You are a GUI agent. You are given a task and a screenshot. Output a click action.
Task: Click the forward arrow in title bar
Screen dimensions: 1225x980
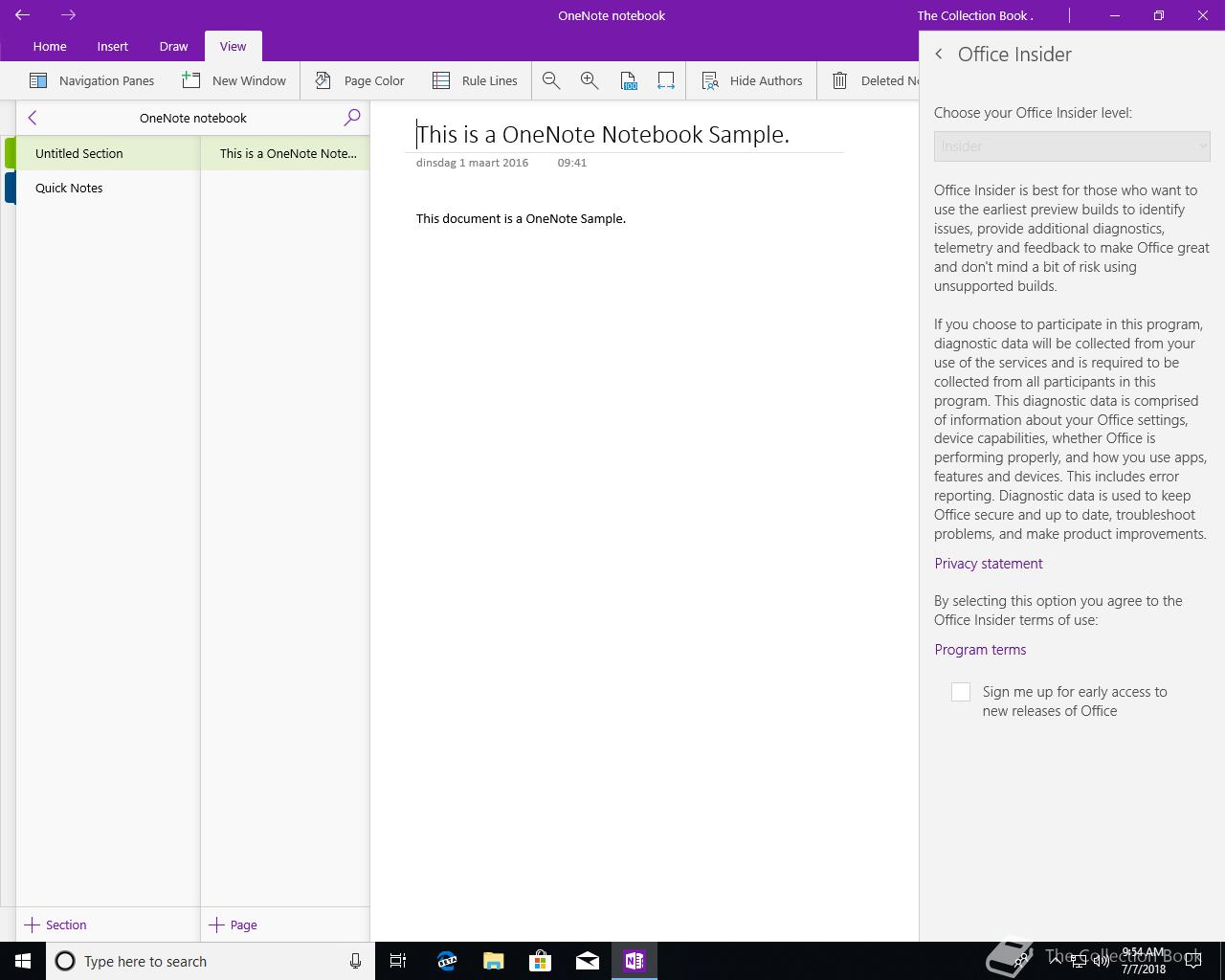[68, 15]
